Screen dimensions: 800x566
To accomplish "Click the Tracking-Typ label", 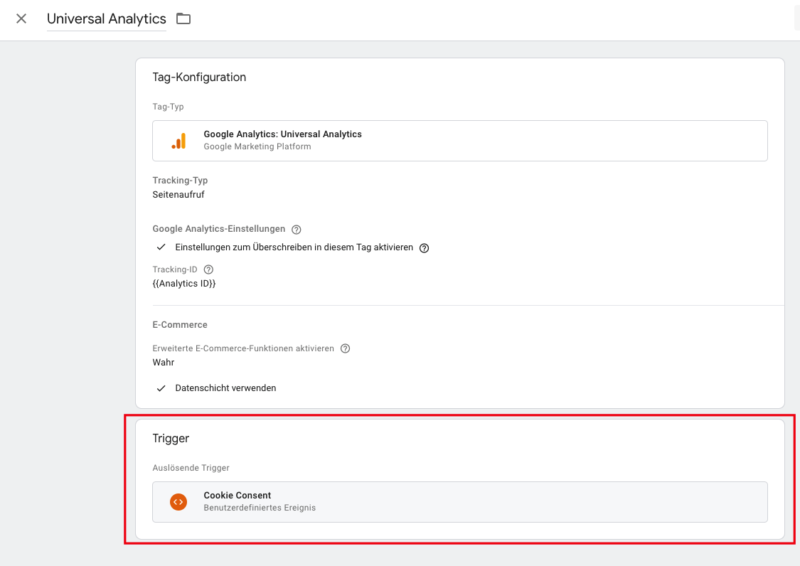I will click(x=180, y=180).
